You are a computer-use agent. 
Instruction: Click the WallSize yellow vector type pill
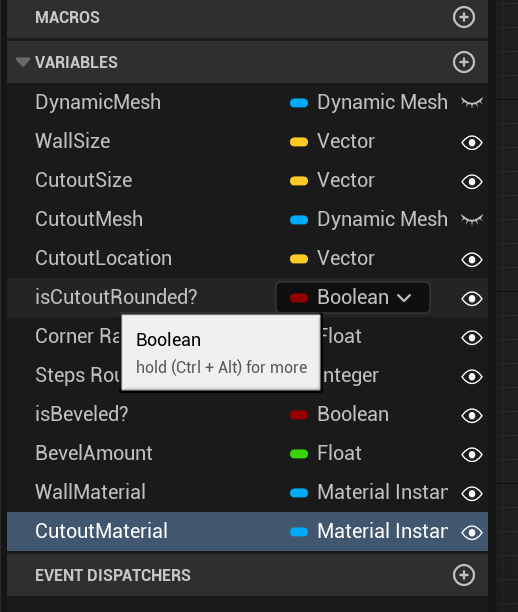pos(299,142)
